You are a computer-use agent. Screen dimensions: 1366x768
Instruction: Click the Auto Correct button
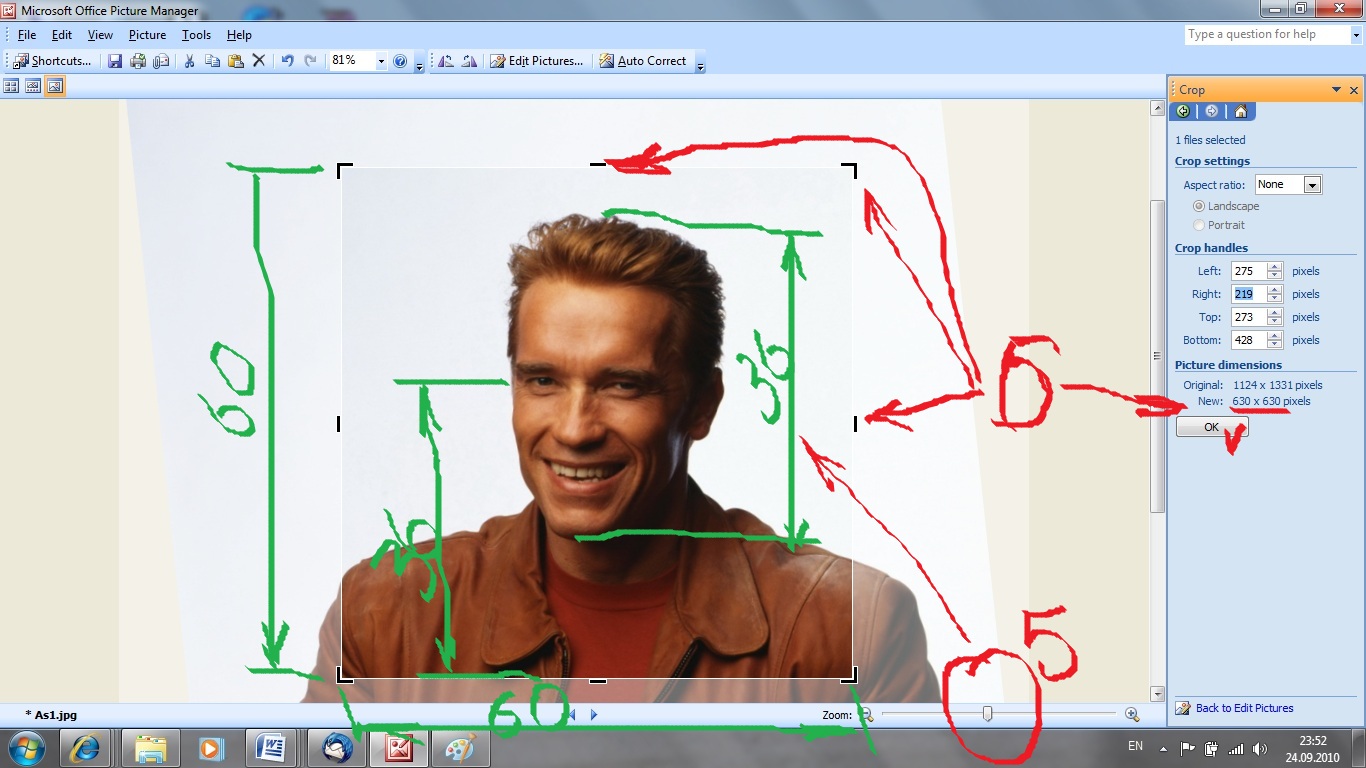[x=643, y=61]
